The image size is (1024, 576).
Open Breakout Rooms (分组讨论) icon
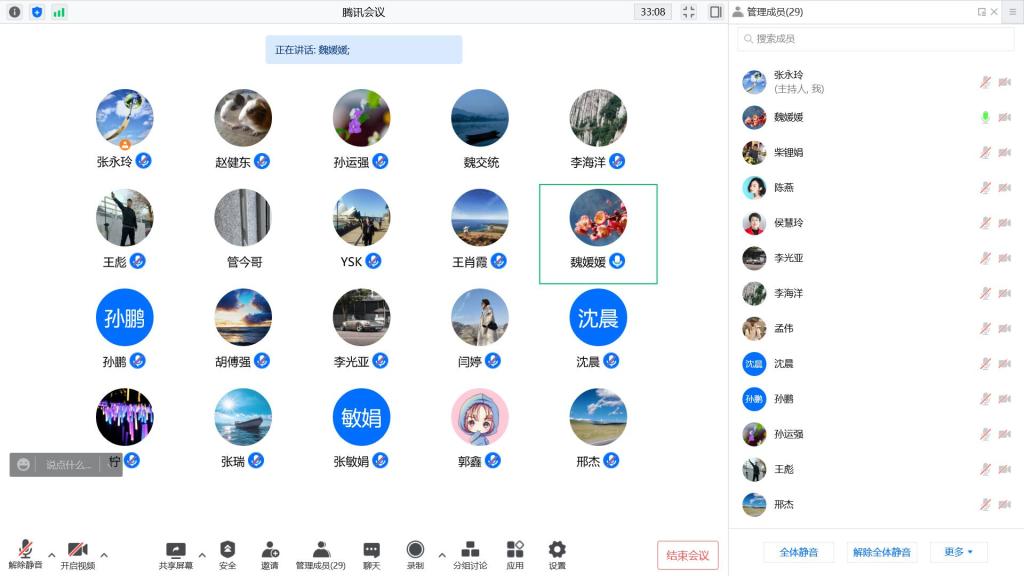(470, 551)
